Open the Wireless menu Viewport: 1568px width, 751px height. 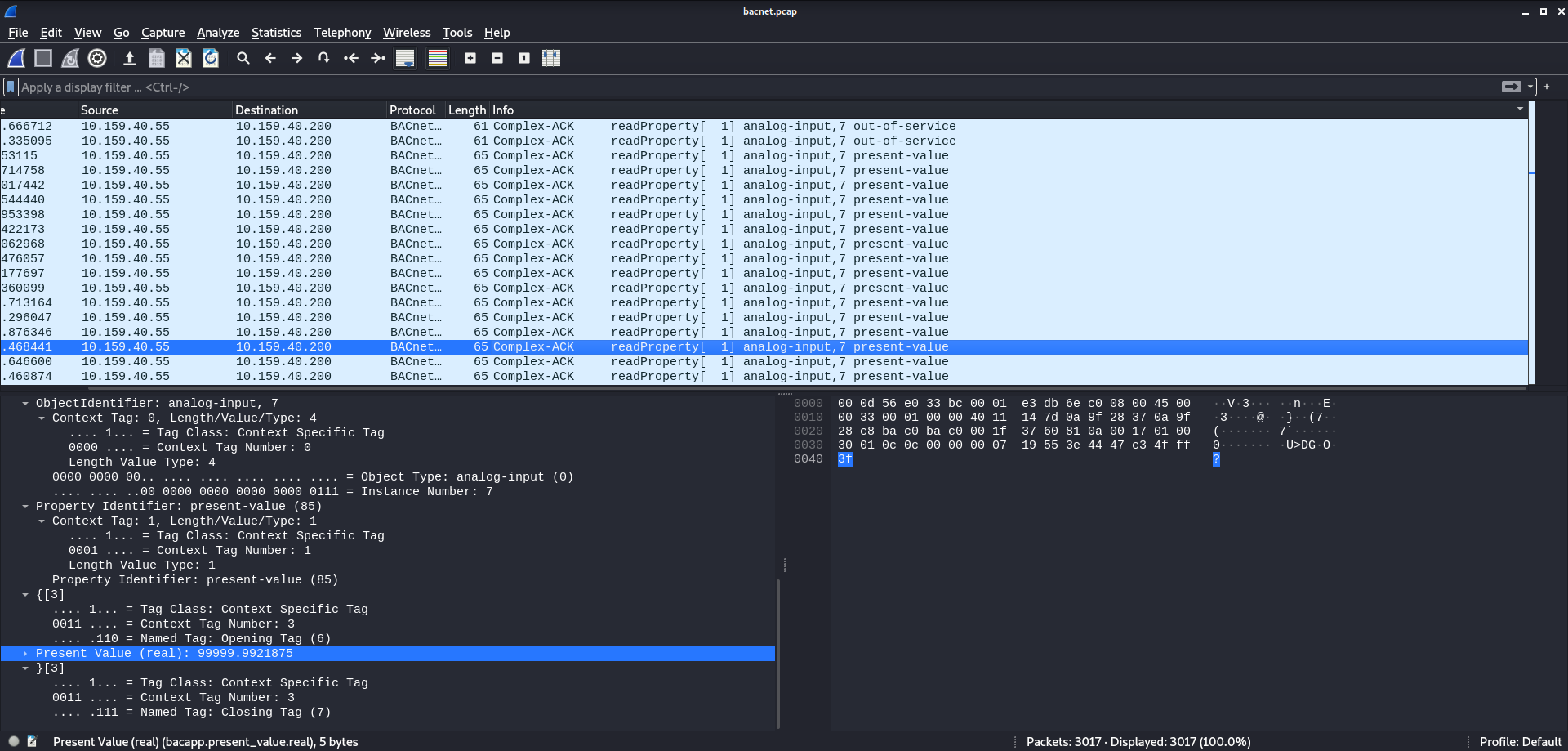click(407, 33)
